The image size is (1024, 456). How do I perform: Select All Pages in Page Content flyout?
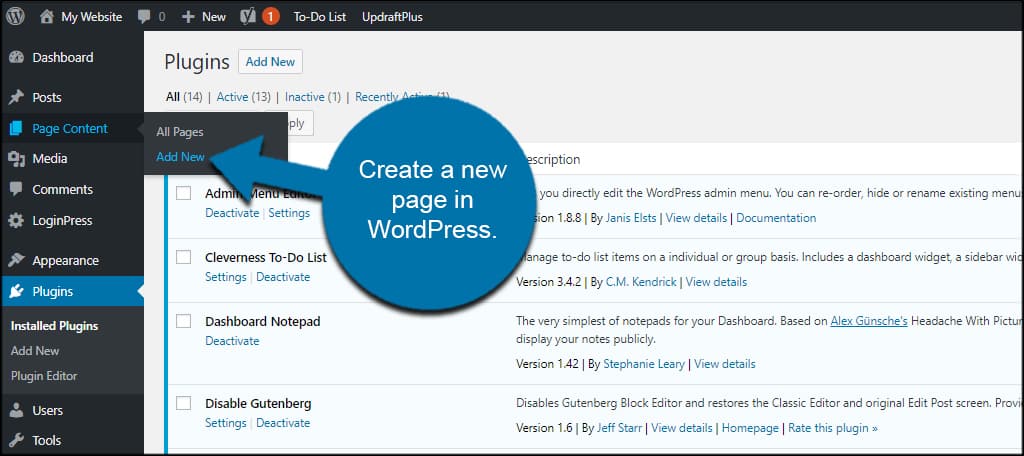tap(180, 132)
